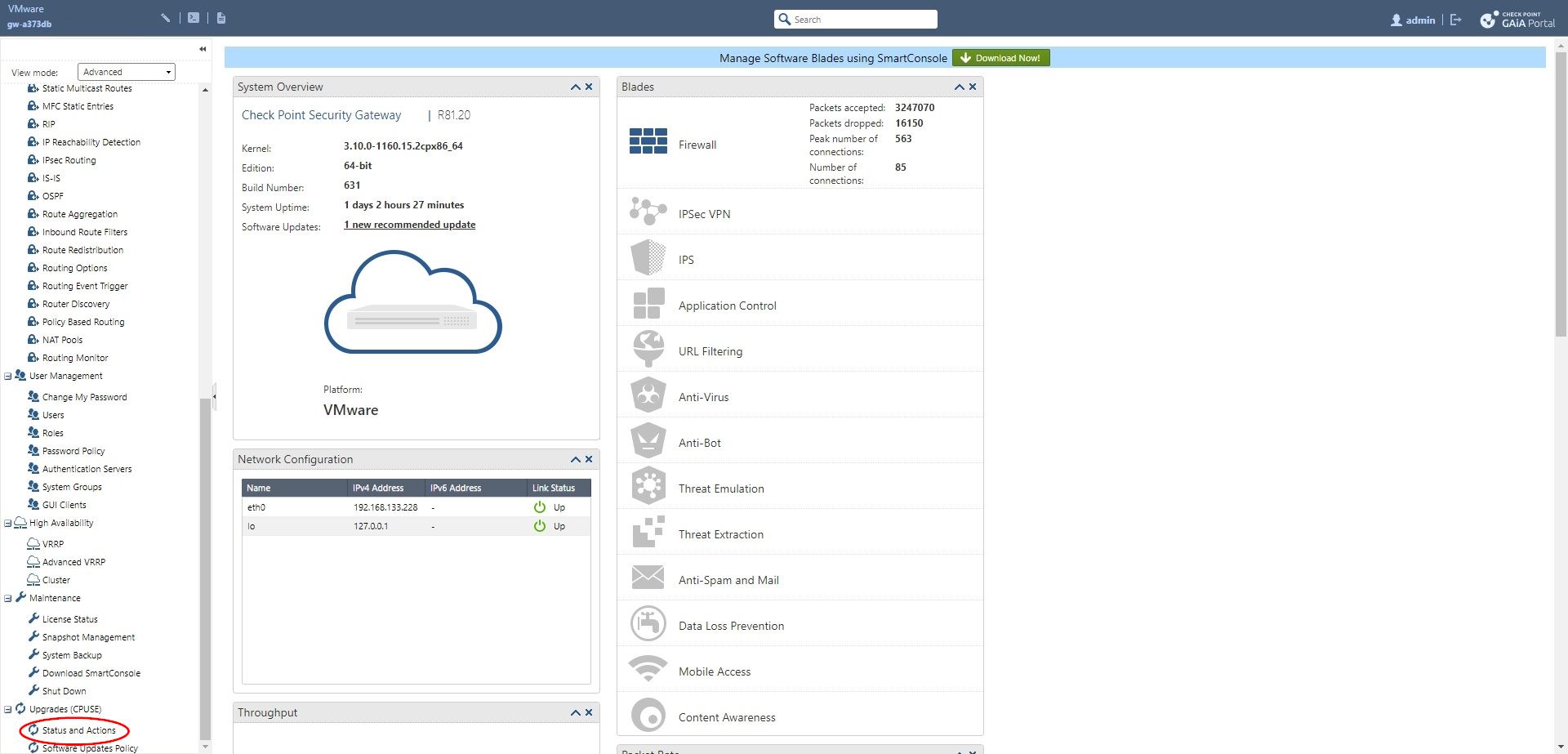Screen dimensions: 1568x754
Task: Open the scratchpad document icon in header
Action: 221,18
